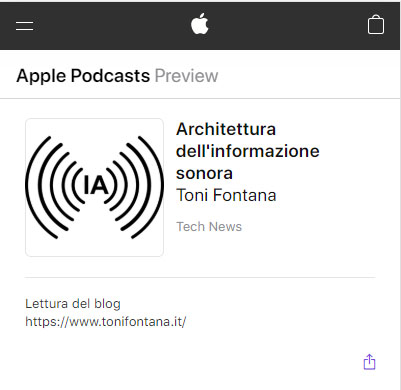Share the podcast via share icon
The height and width of the screenshot is (390, 401).
coord(369,362)
